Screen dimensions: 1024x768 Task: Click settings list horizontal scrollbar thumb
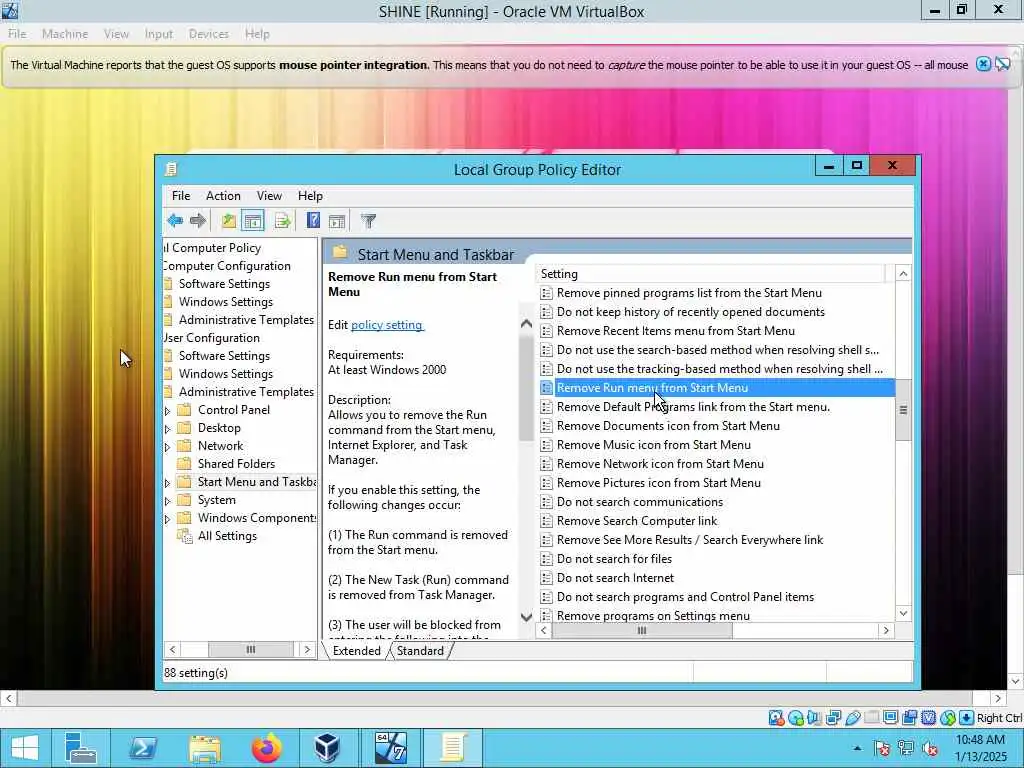[642, 630]
